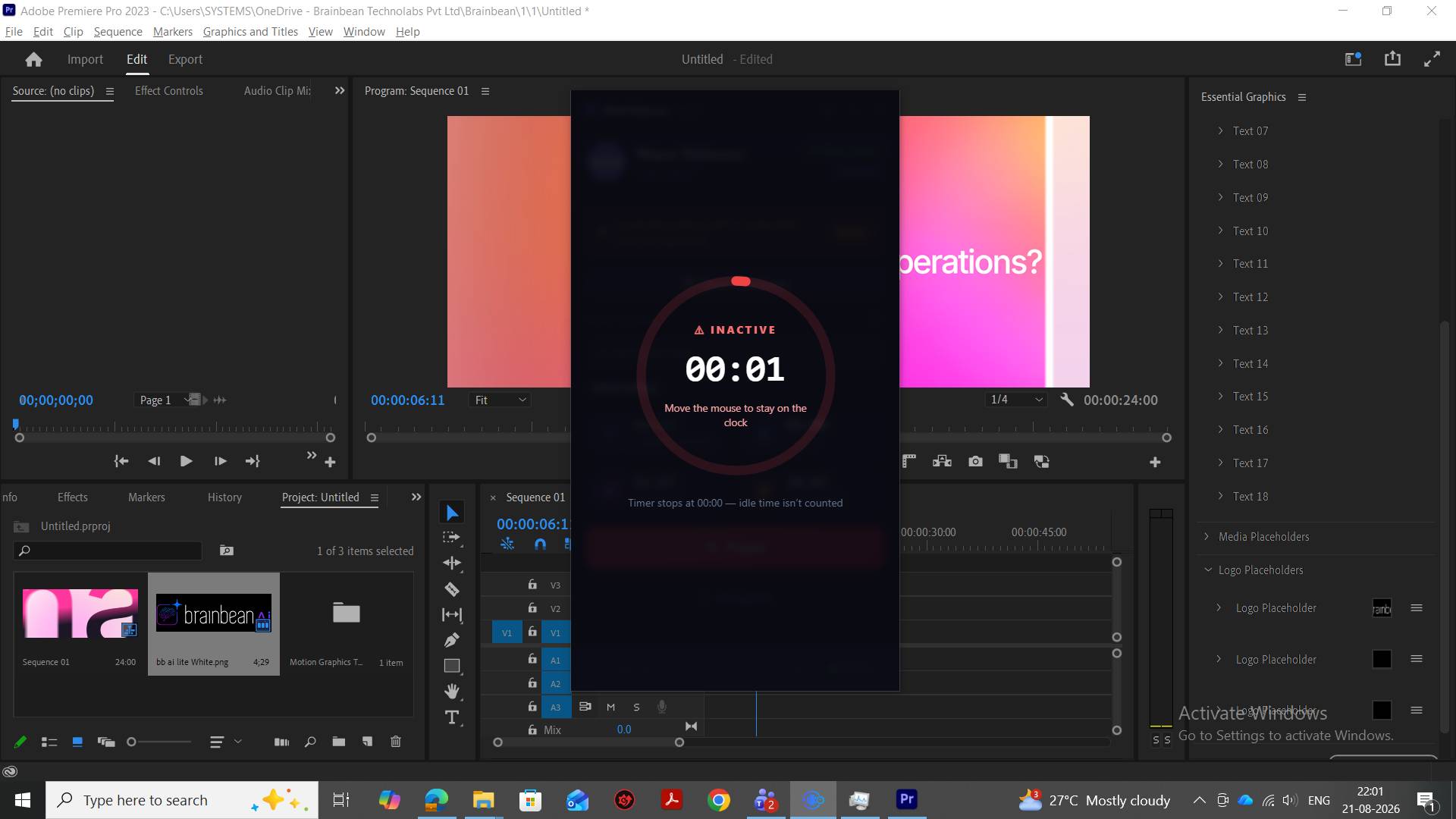Open the Export workspace
Screen dimensions: 1456x819
click(x=185, y=59)
